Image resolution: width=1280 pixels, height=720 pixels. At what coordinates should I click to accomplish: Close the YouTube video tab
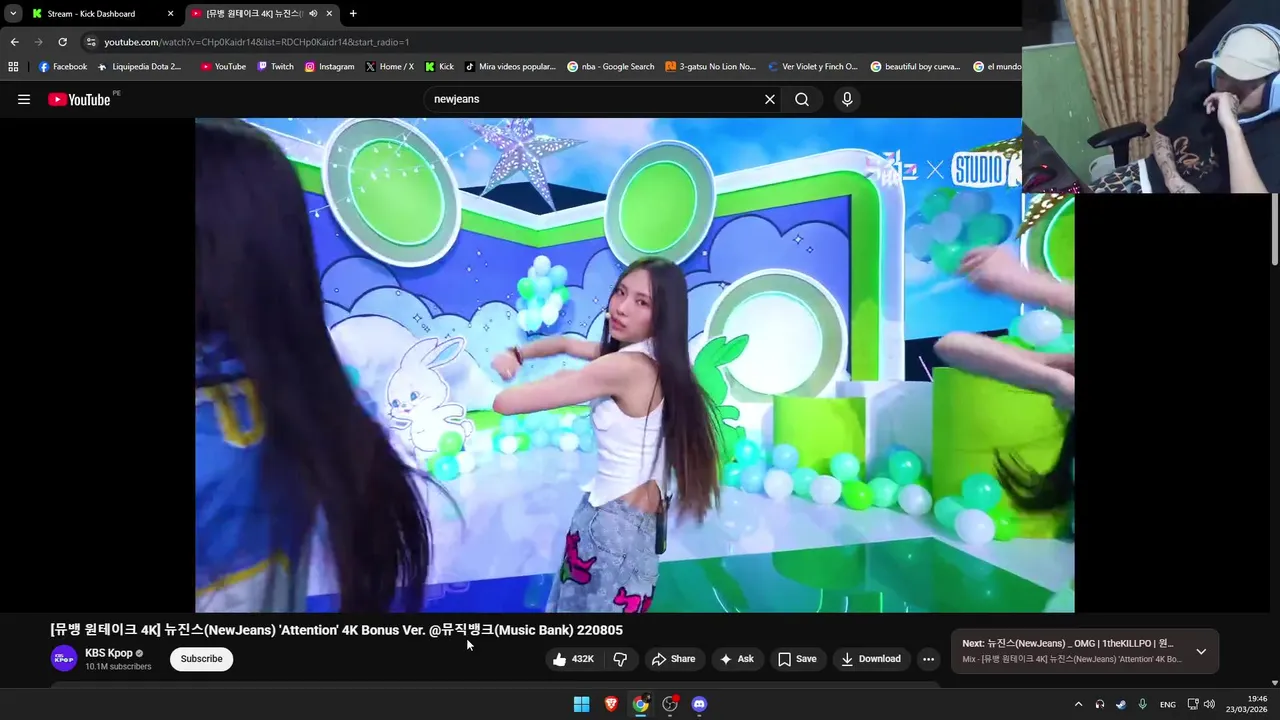coord(329,14)
